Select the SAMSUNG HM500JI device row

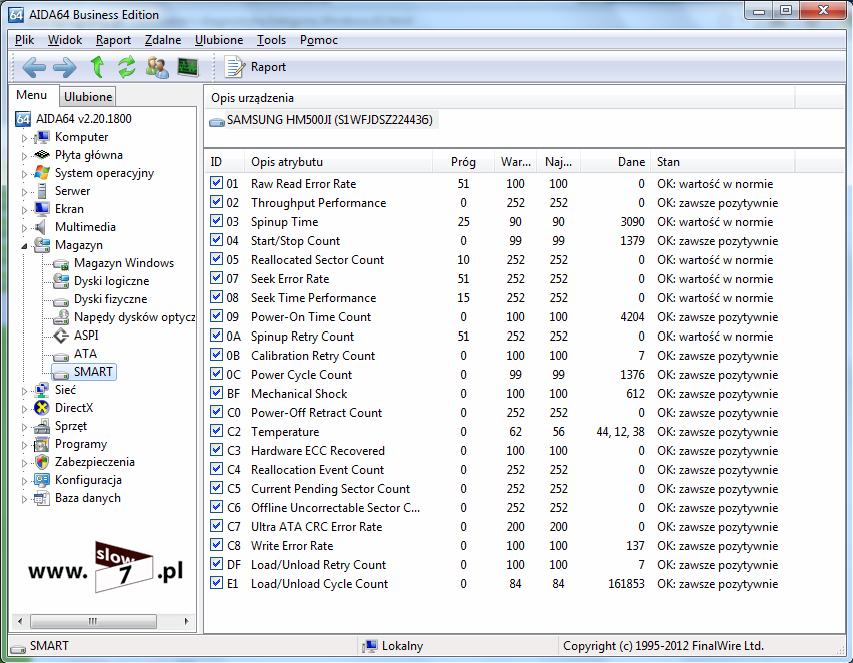tap(323, 120)
